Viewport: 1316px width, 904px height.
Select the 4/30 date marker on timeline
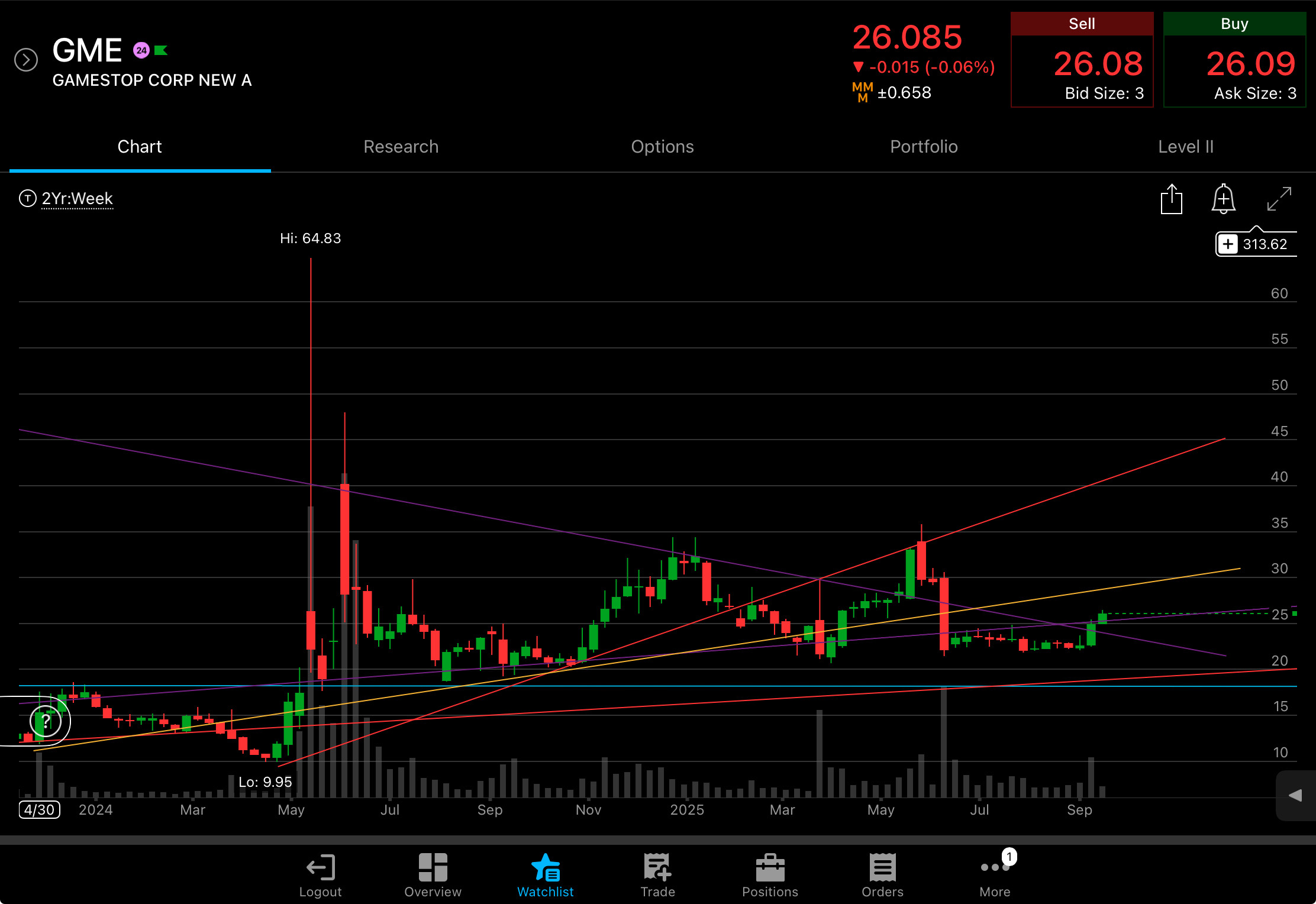tap(40, 809)
